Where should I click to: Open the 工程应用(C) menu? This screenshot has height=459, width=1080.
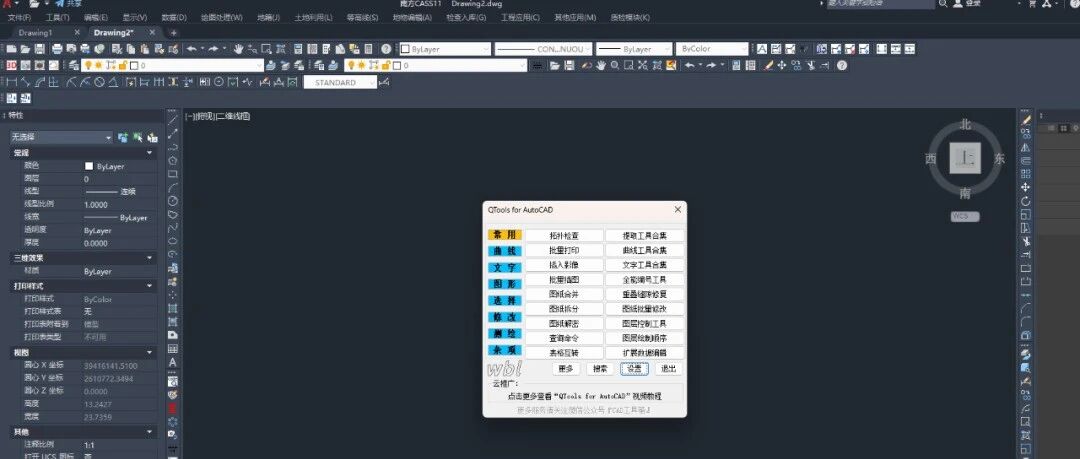(x=520, y=17)
